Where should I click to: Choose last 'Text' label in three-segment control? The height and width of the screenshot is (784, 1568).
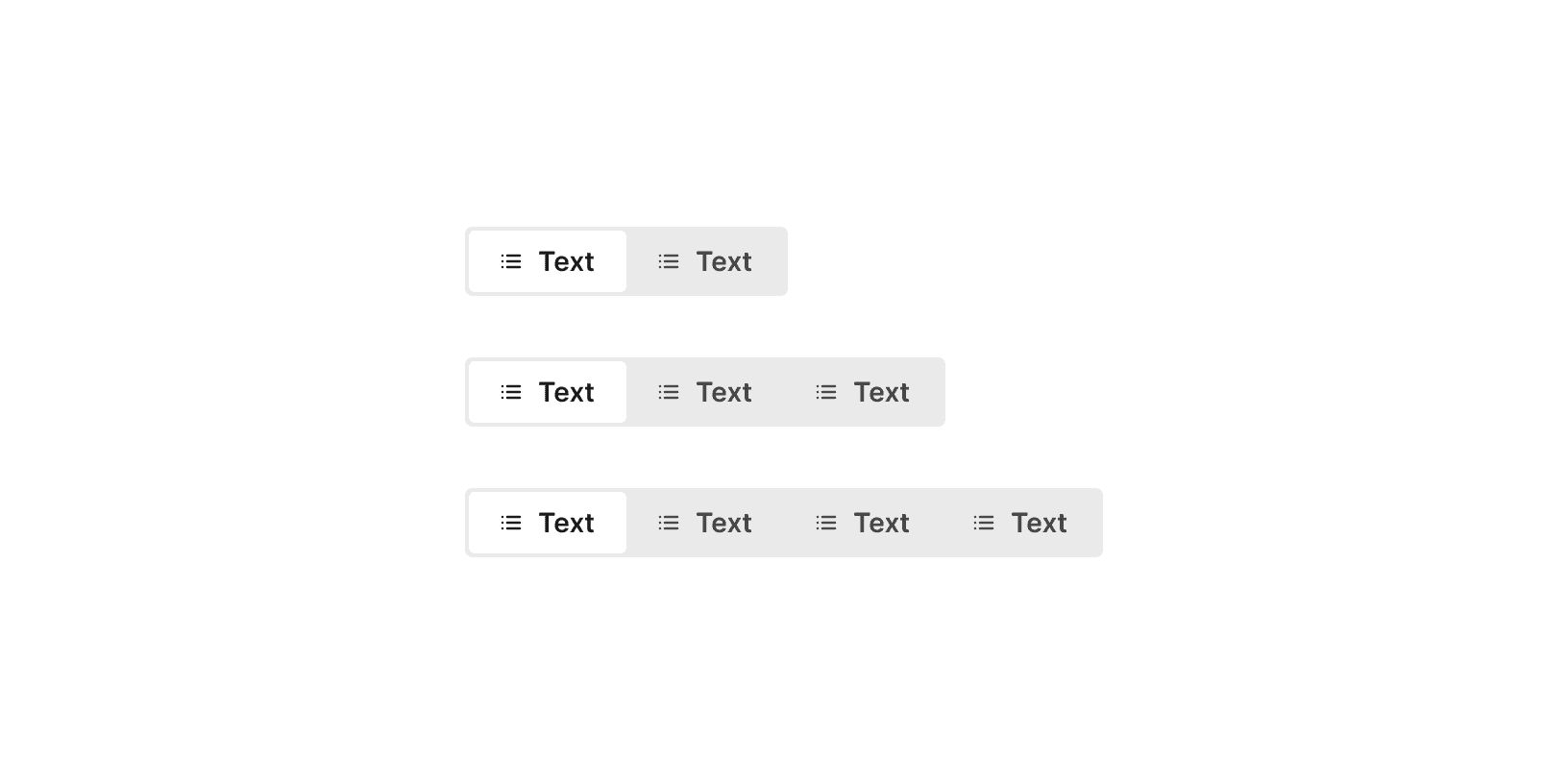pyautogui.click(x=881, y=392)
